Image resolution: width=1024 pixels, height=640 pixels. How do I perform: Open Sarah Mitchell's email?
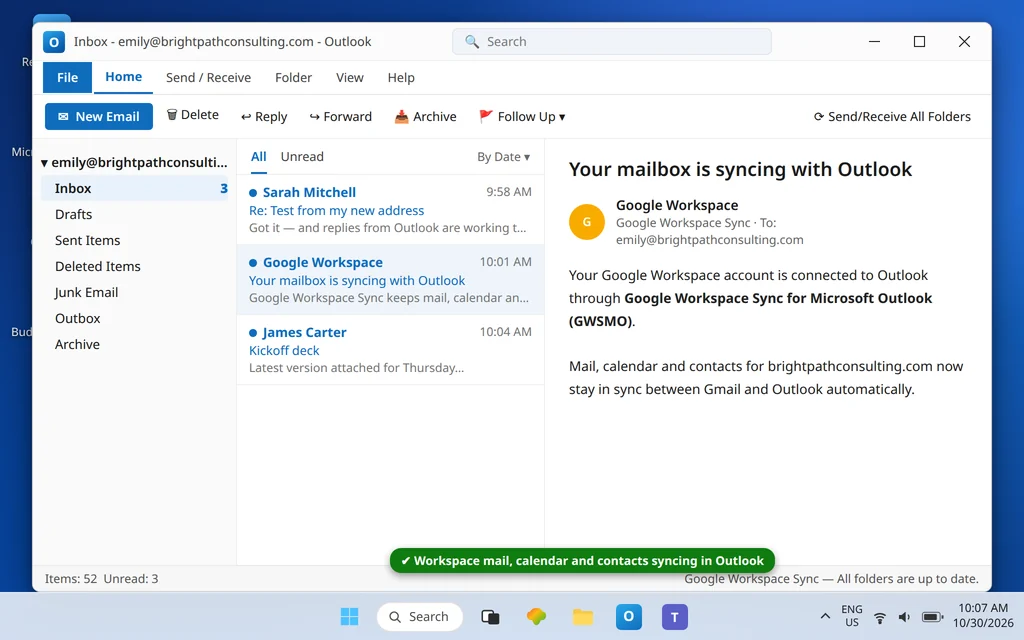click(x=391, y=210)
